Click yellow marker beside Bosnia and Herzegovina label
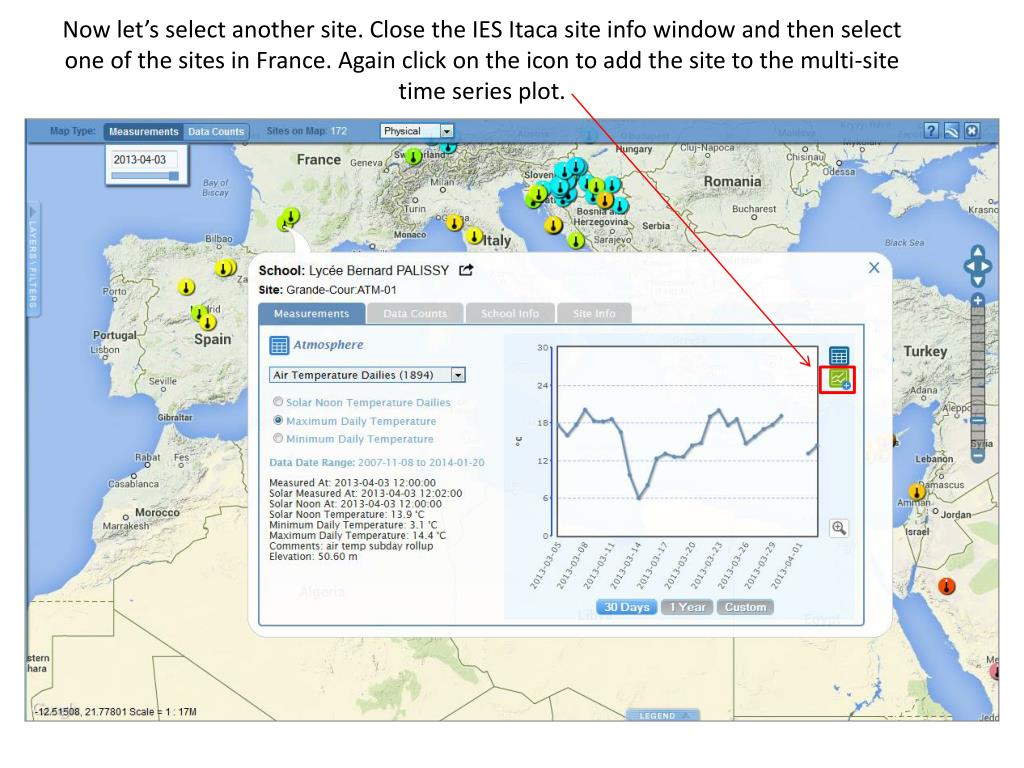The width and height of the screenshot is (1024, 768). click(554, 226)
